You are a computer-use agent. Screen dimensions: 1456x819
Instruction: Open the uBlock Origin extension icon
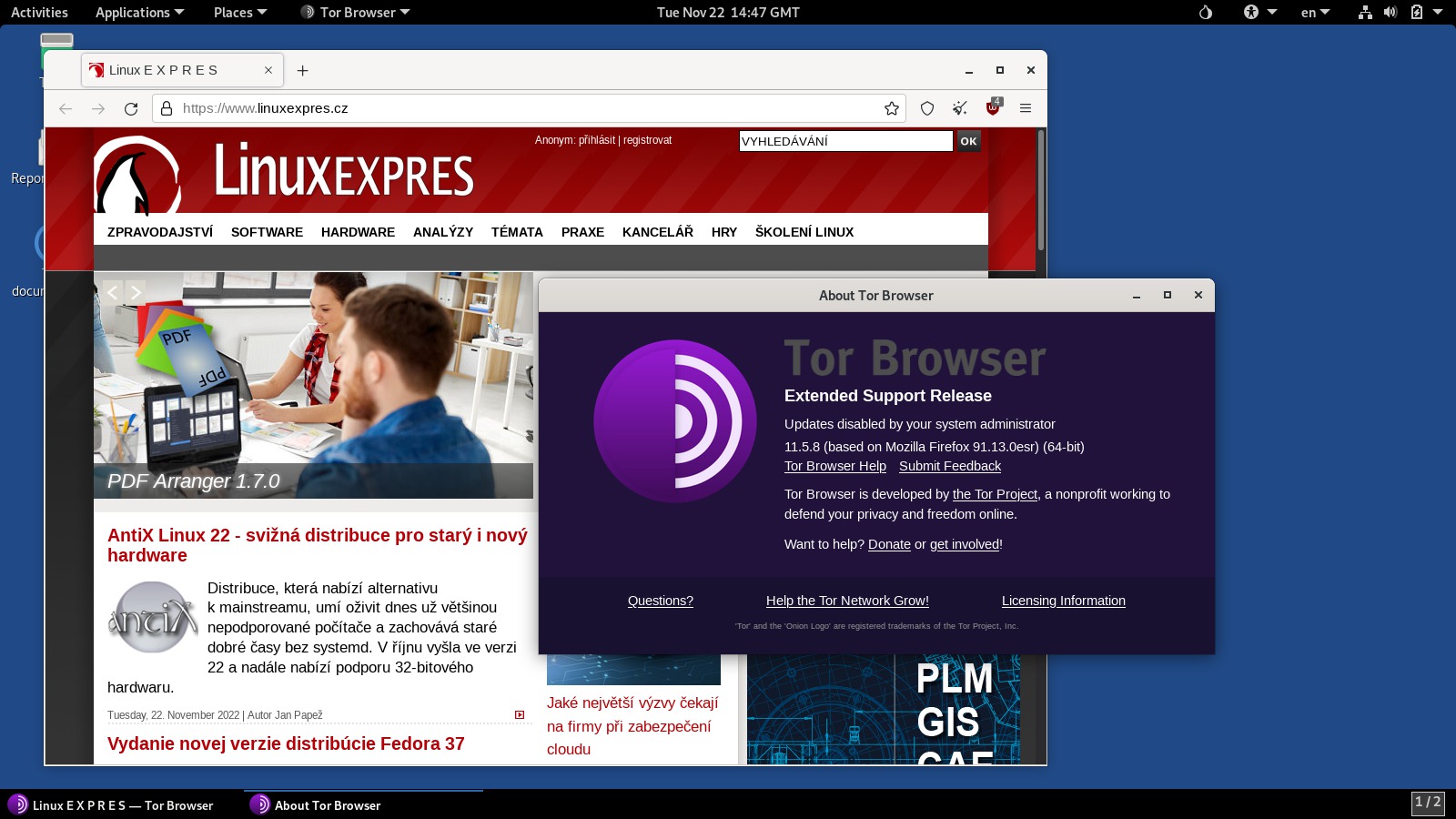(993, 108)
